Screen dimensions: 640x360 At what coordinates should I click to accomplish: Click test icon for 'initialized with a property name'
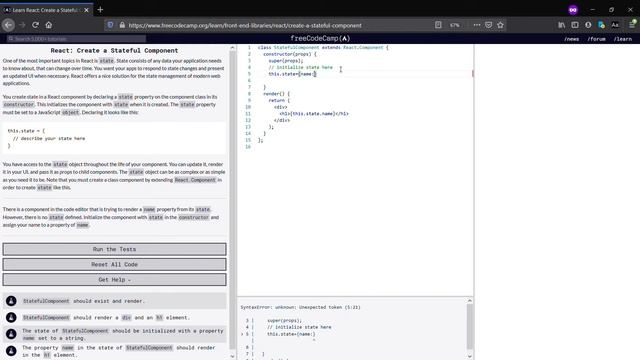click(11, 334)
